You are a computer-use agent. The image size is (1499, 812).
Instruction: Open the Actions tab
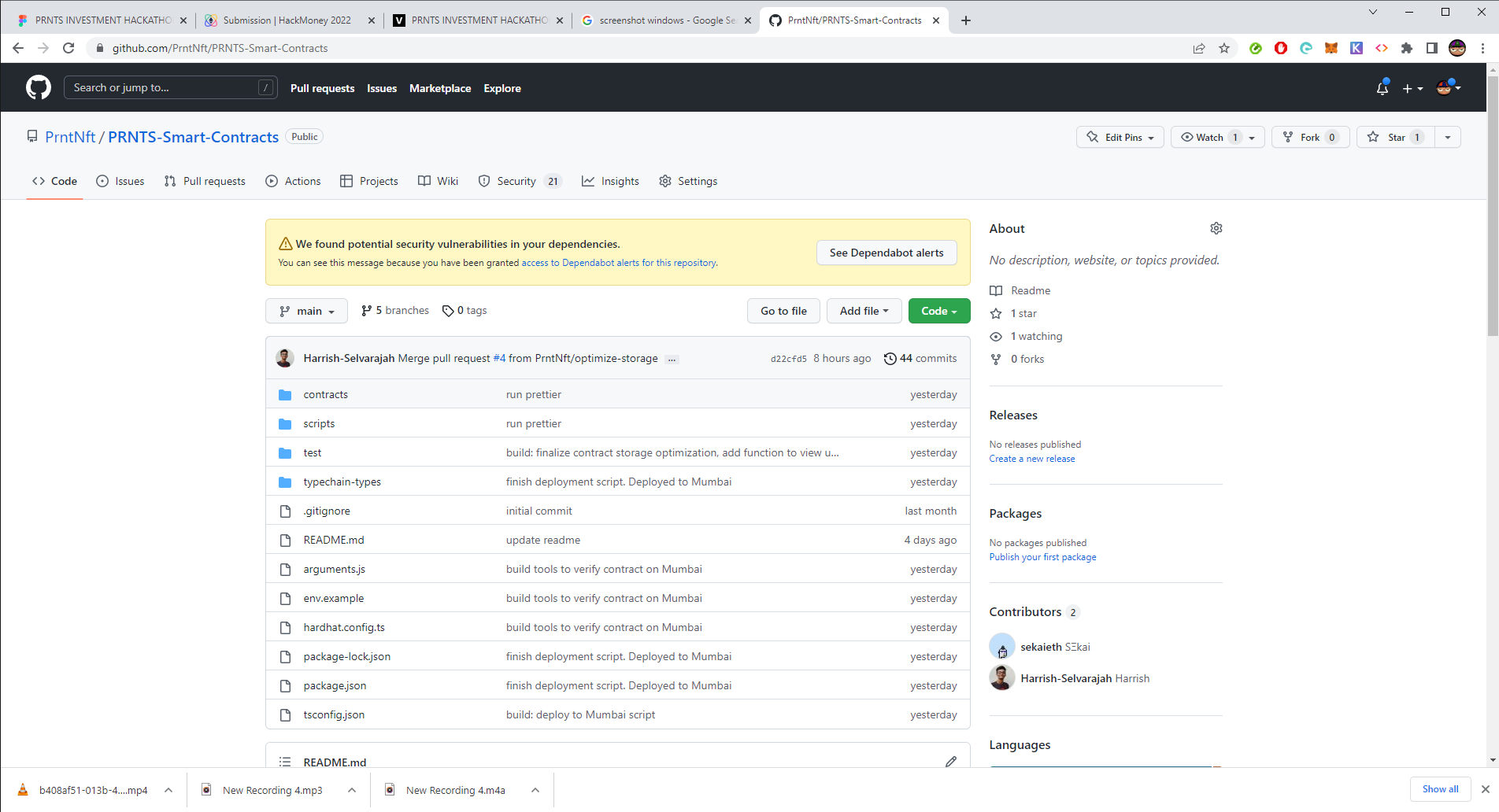tap(294, 181)
